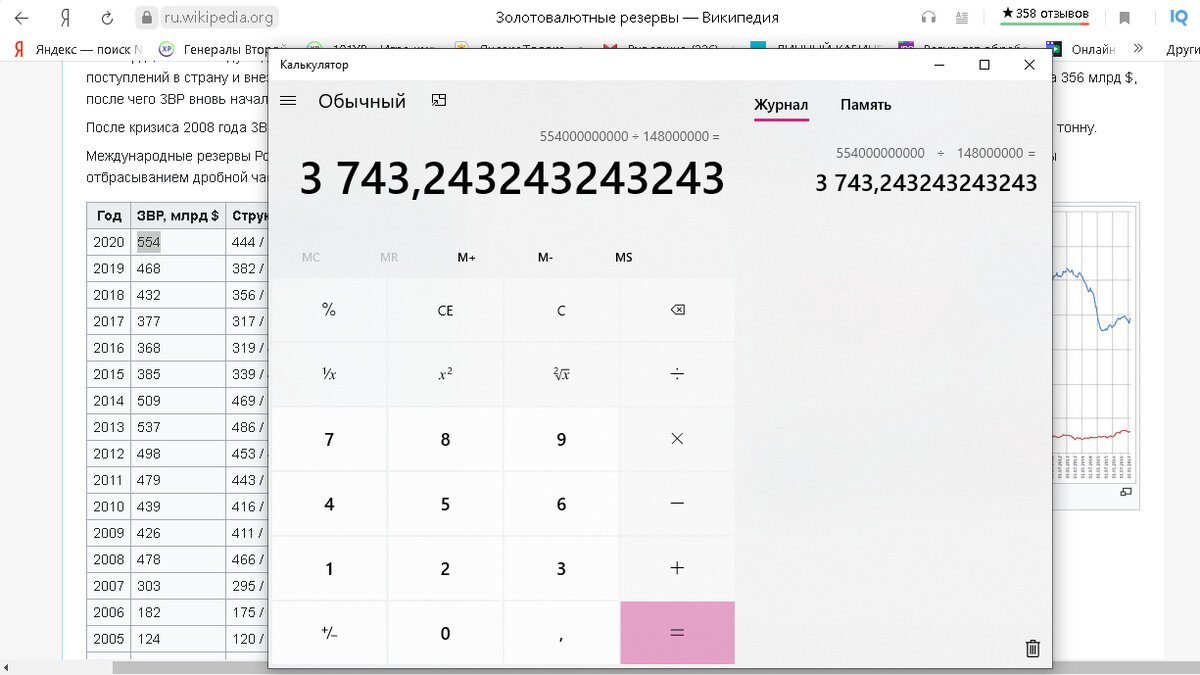This screenshot has width=1200, height=675.
Task: Click digit 3 on calculator keypad
Action: pyautogui.click(x=561, y=568)
